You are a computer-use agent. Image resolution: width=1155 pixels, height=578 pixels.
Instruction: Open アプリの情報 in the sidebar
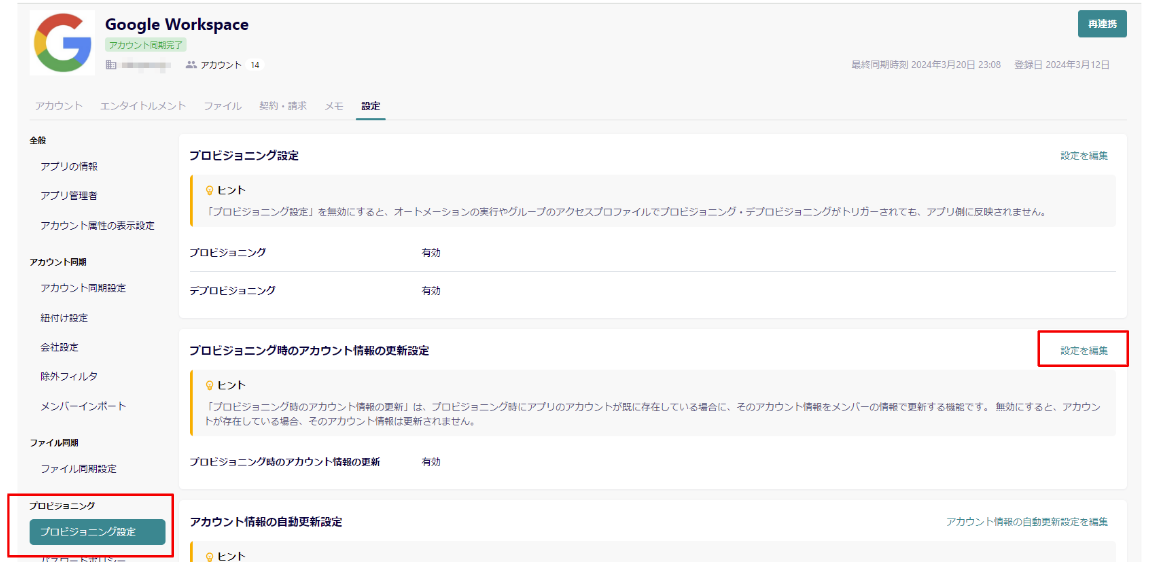[x=69, y=166]
